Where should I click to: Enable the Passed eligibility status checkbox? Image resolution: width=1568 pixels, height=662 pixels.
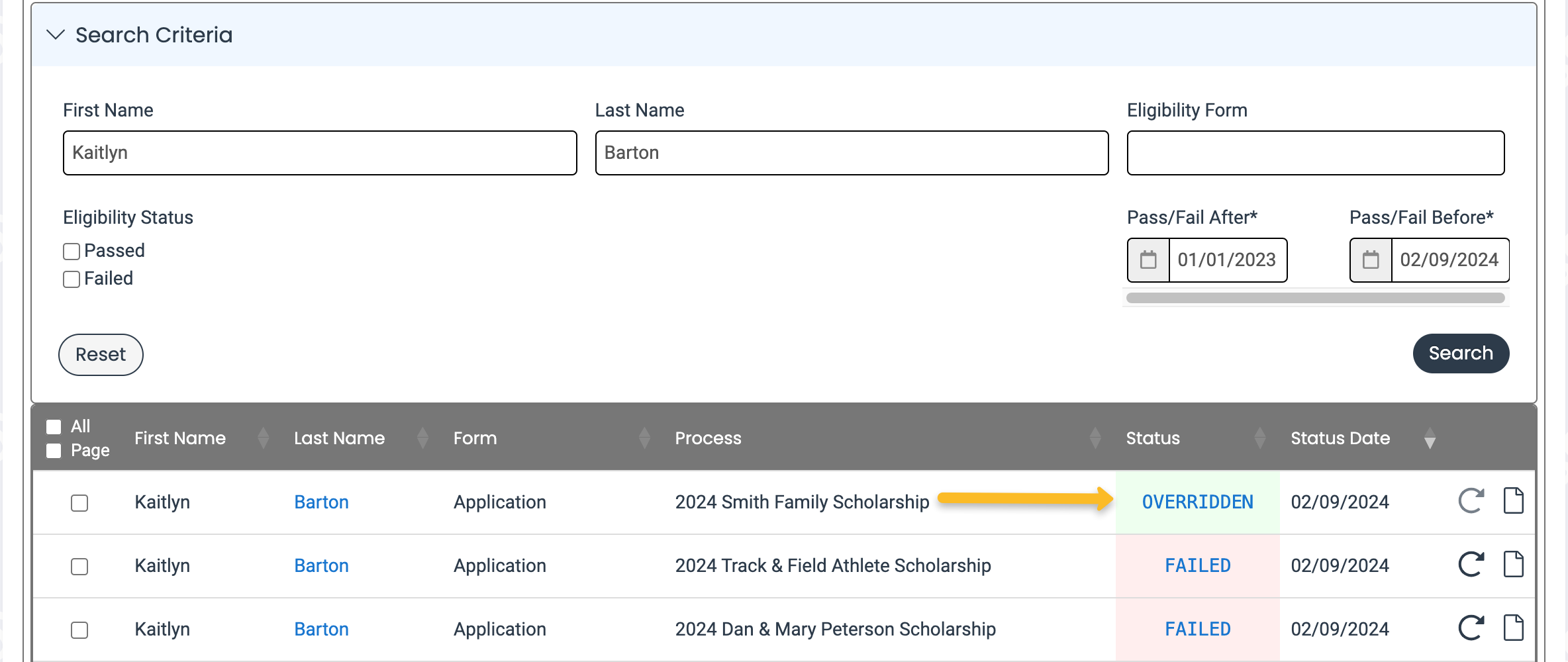coord(72,252)
